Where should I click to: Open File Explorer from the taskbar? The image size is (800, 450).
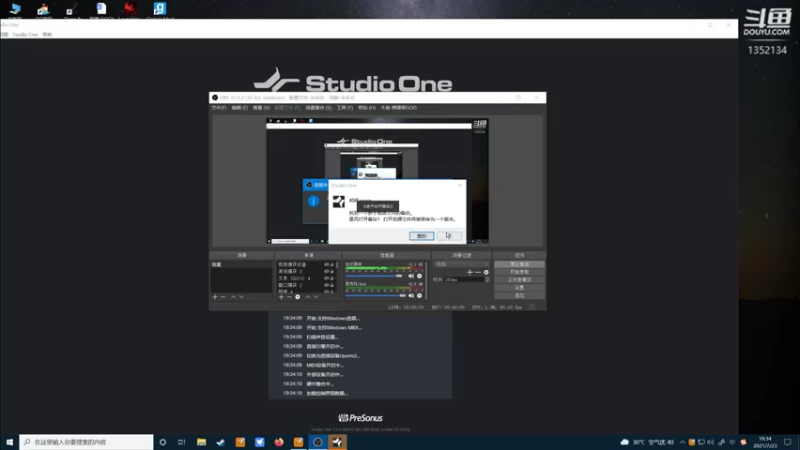coord(202,442)
